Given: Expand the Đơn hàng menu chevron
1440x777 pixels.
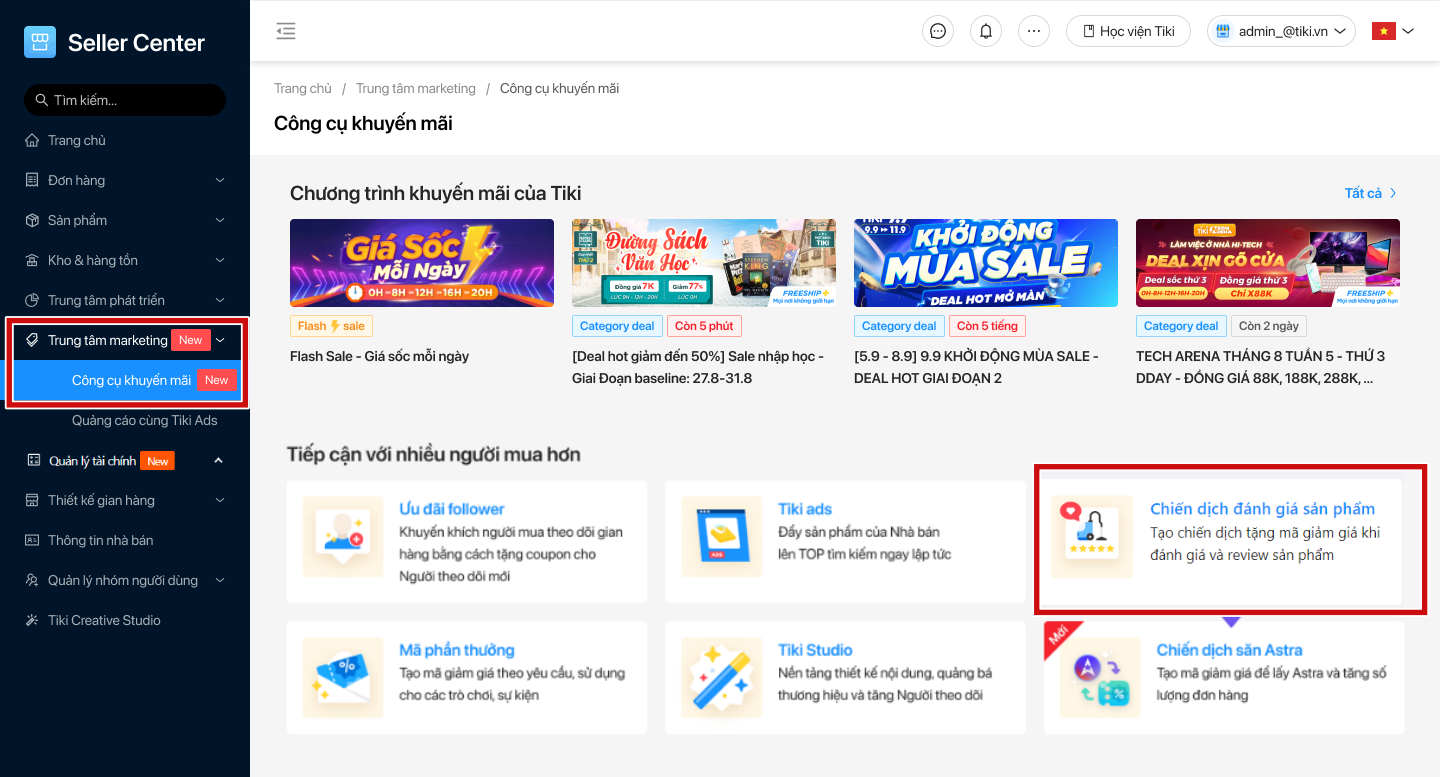Looking at the screenshot, I should pyautogui.click(x=220, y=180).
